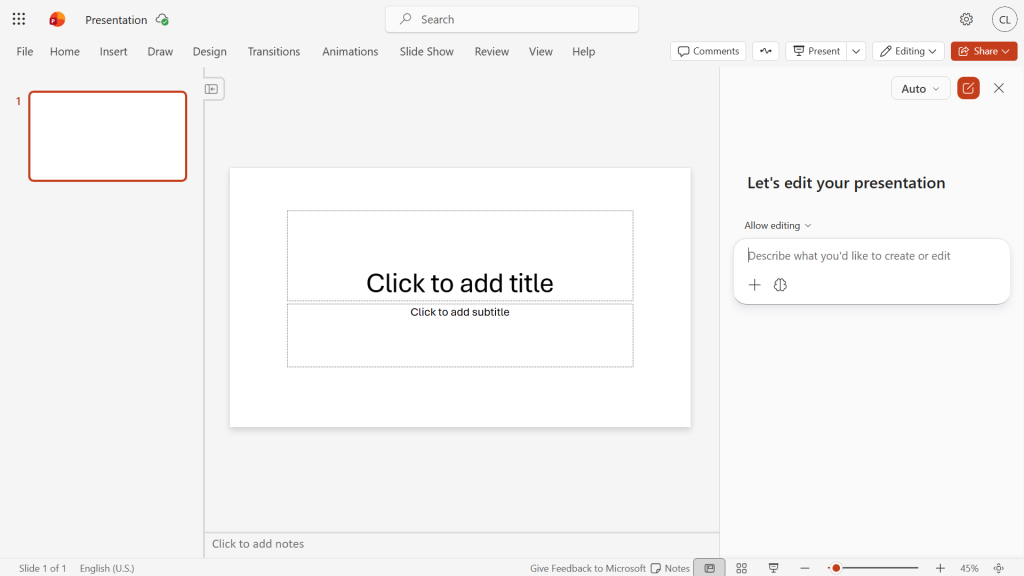Image resolution: width=1024 pixels, height=576 pixels.
Task: Open the File menu
Action: [x=25, y=52]
